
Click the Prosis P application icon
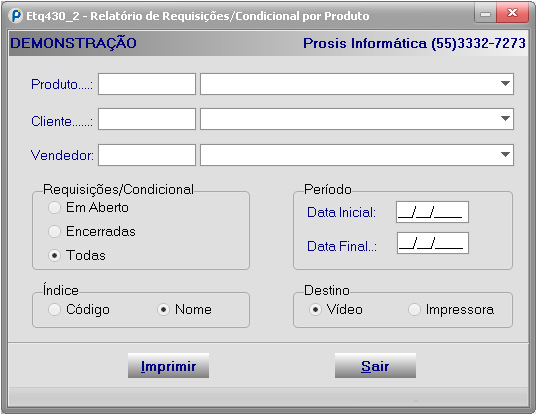click(15, 16)
